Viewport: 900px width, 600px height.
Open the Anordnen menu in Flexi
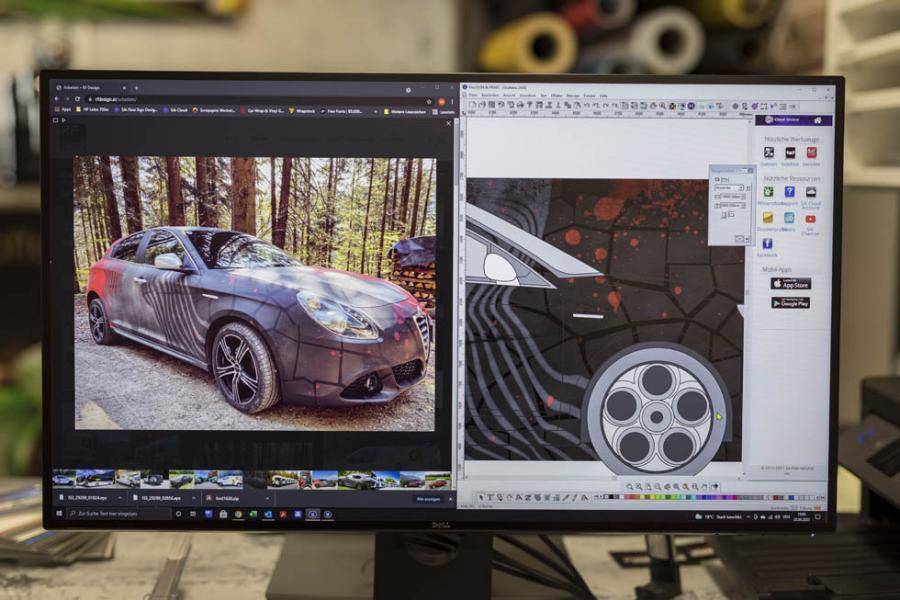point(527,95)
